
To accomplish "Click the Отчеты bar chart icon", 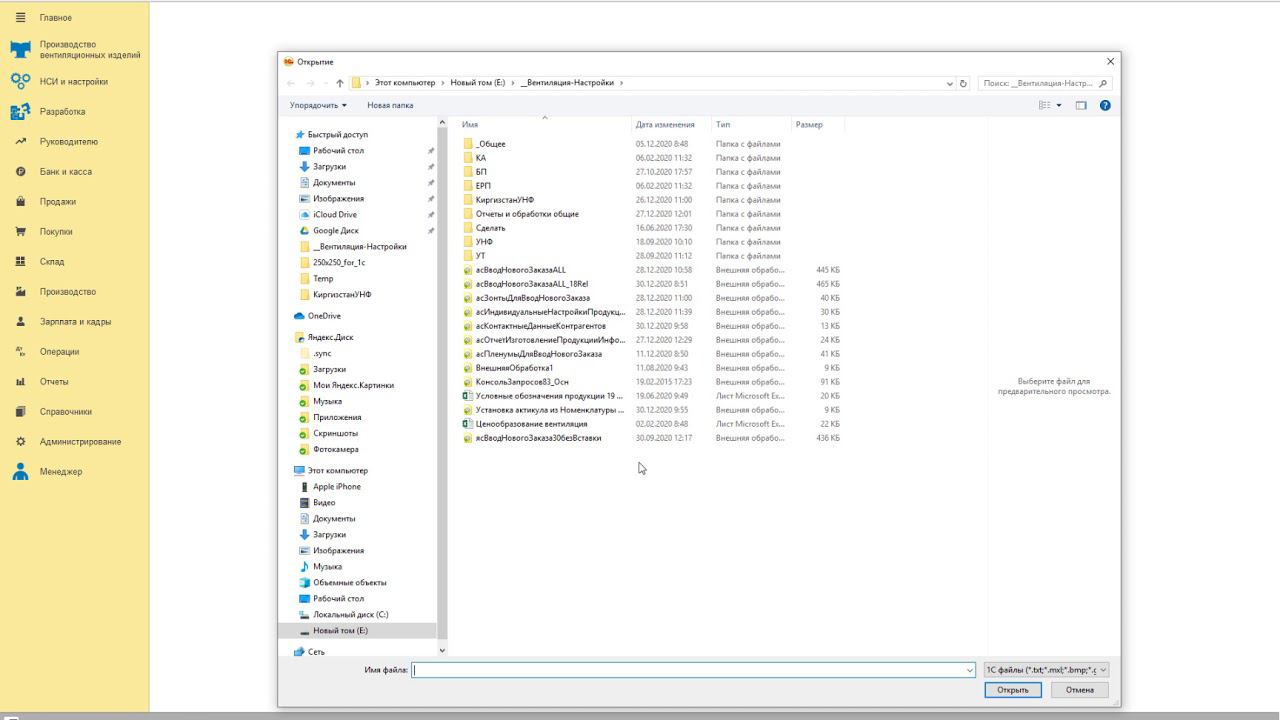I will tap(20, 382).
